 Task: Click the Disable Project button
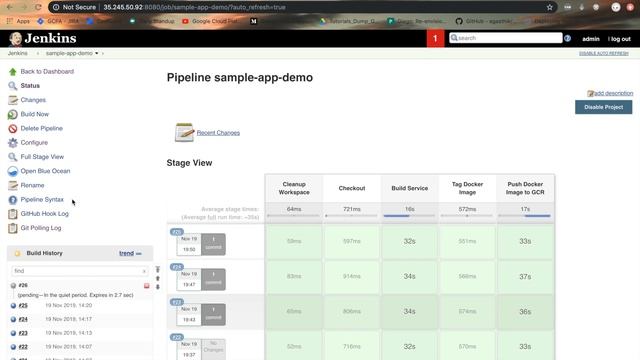click(x=603, y=107)
